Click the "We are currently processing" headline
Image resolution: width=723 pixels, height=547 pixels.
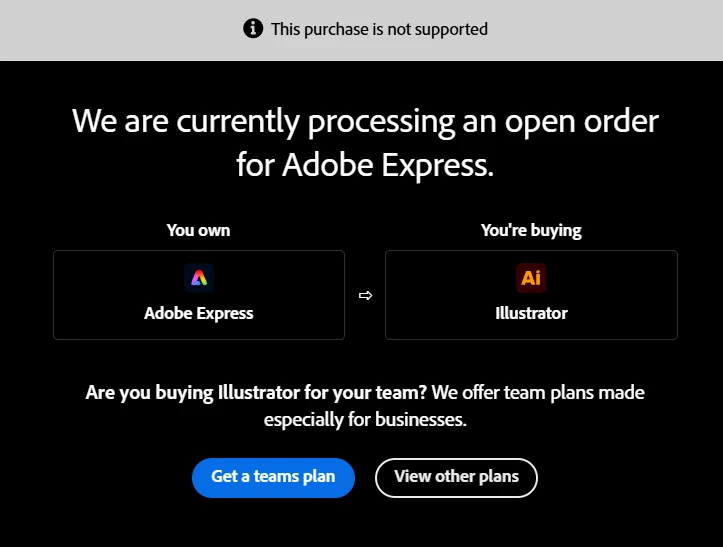pos(263,122)
